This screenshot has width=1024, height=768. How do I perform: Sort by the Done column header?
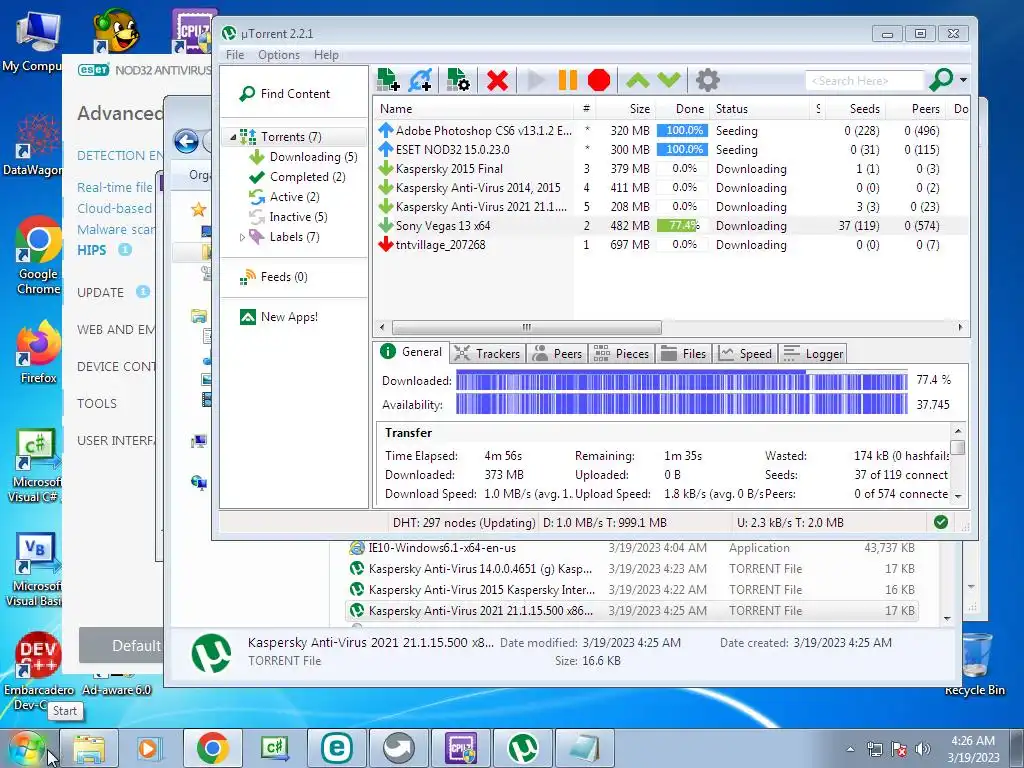(x=682, y=109)
